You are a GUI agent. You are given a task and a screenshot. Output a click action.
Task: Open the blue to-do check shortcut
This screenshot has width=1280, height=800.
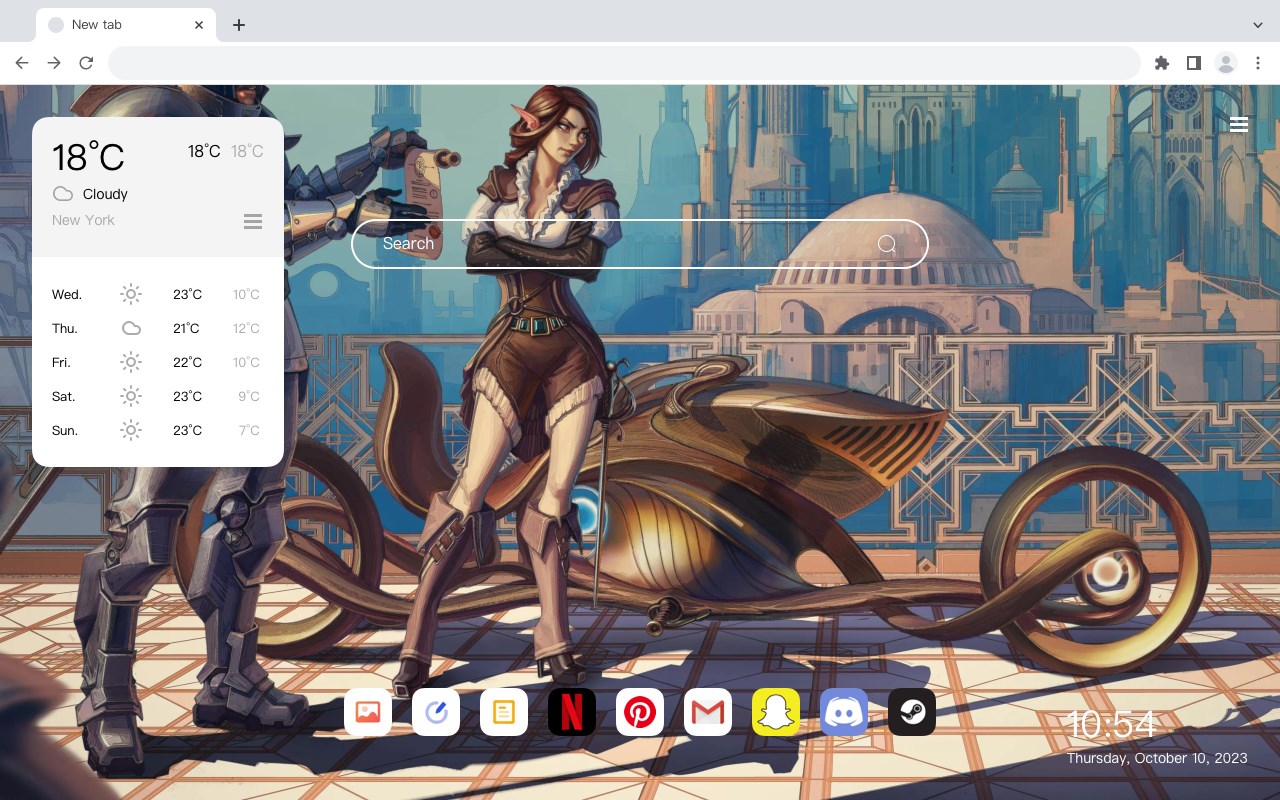[436, 712]
